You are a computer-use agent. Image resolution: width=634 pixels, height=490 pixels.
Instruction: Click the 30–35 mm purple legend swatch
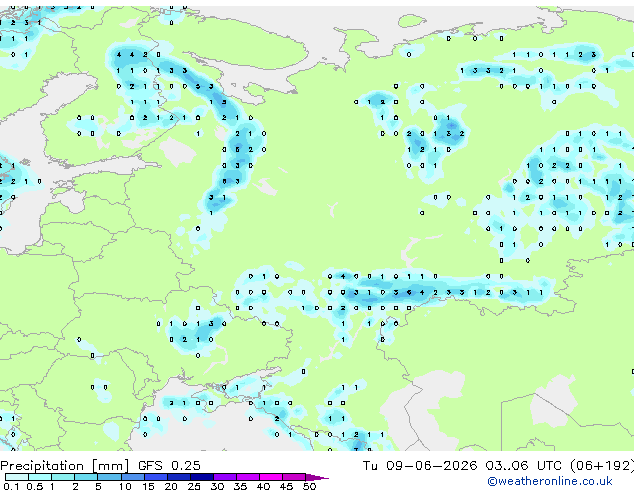pyautogui.click(x=224, y=477)
